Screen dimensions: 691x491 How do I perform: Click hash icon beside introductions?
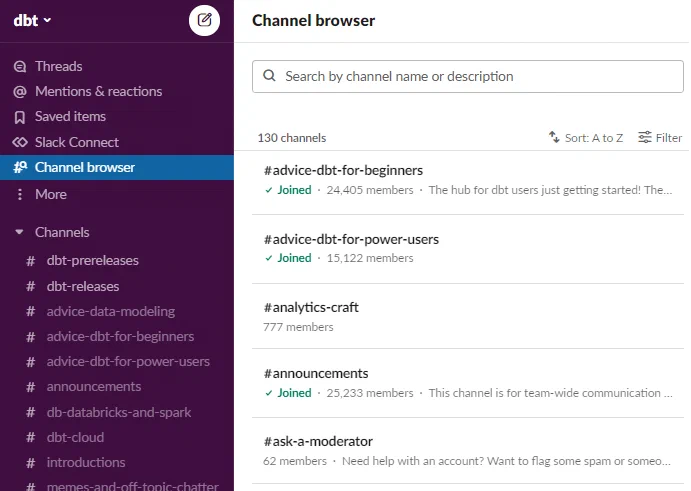tap(30, 463)
